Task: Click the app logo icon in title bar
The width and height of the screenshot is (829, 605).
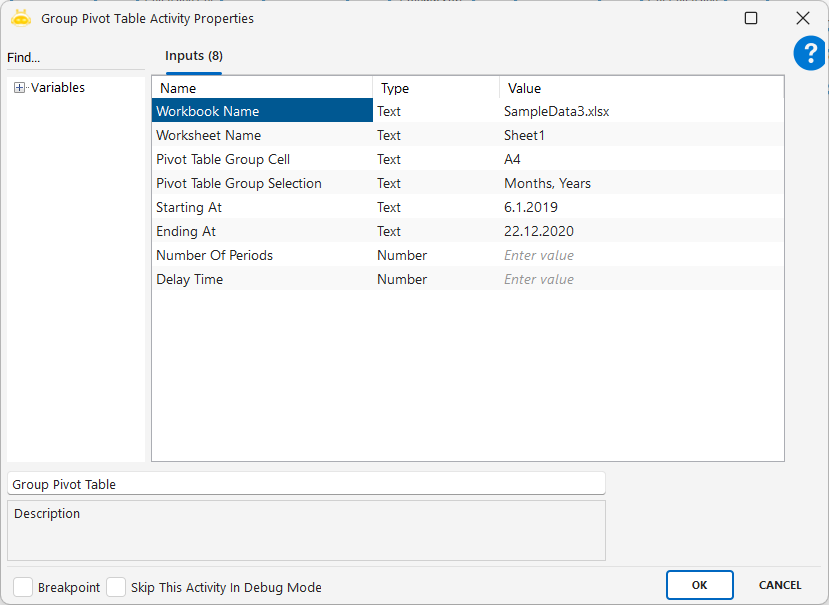Action: (21, 18)
